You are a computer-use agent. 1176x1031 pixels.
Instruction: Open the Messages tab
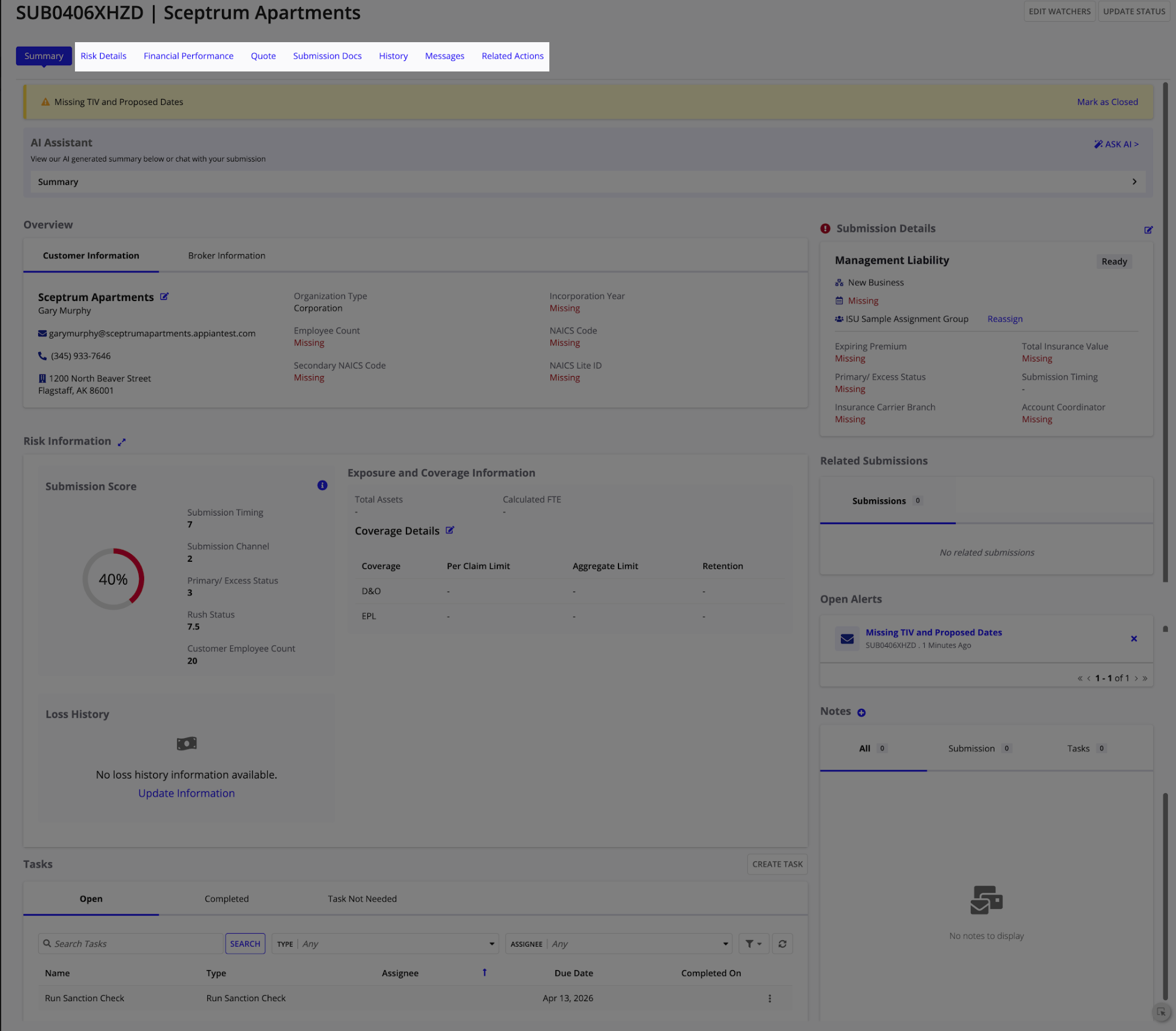(x=445, y=56)
